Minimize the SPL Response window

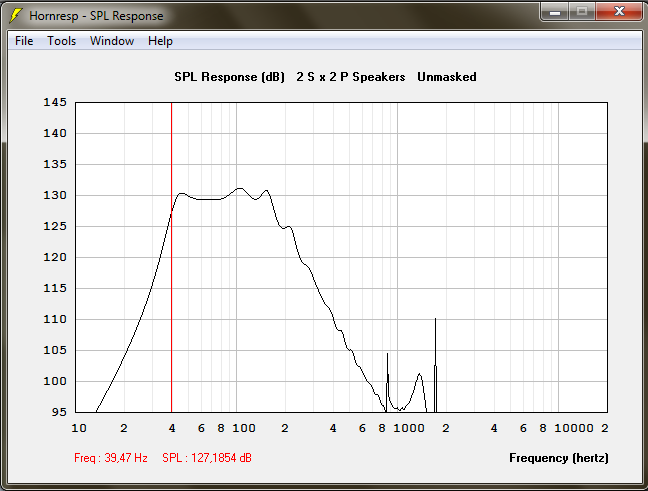pyautogui.click(x=555, y=12)
